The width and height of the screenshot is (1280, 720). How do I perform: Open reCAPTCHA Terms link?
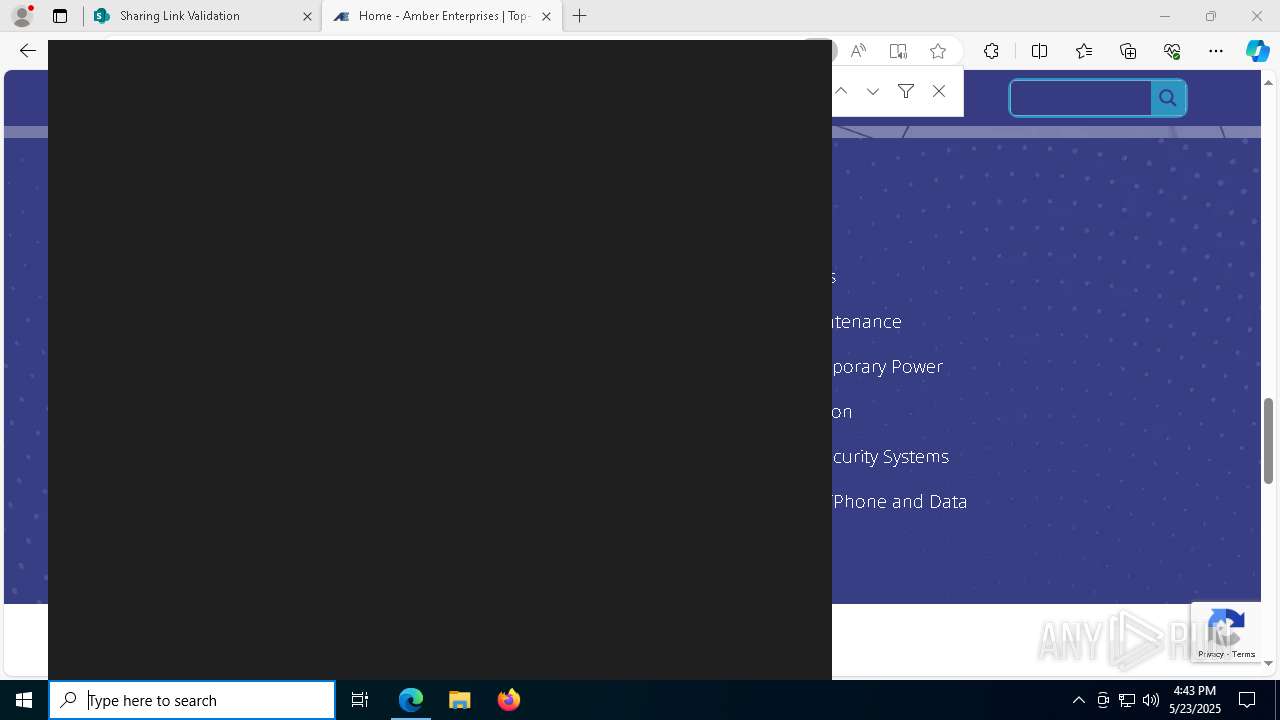tap(1244, 654)
